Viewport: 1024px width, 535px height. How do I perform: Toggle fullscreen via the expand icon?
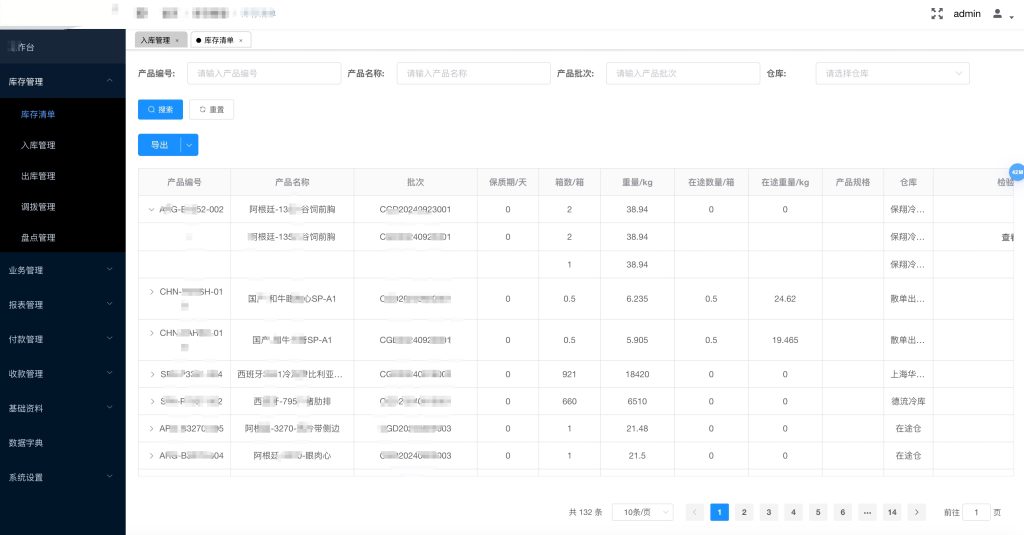[937, 14]
